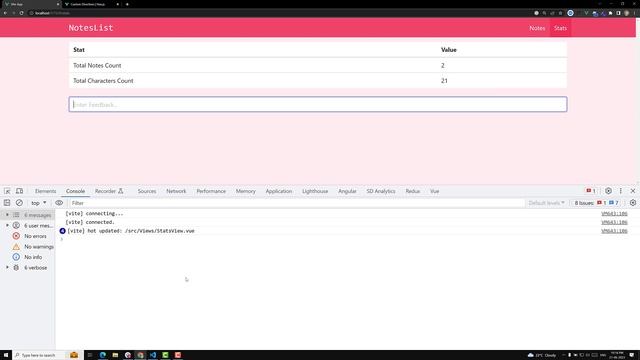
Task: Click the 8 Issues counter
Action: 596,203
